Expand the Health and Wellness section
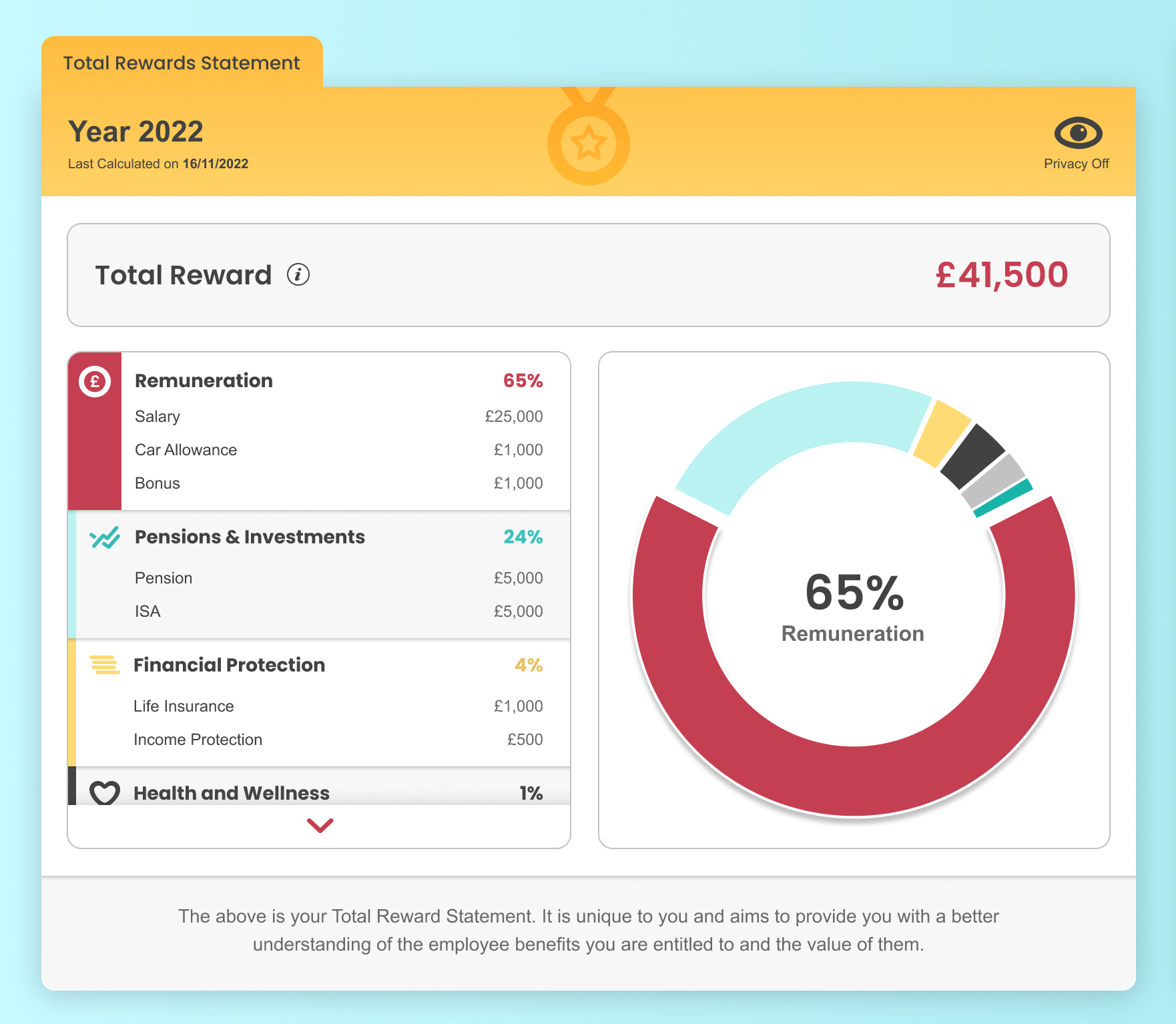Image resolution: width=1176 pixels, height=1024 pixels. pyautogui.click(x=232, y=793)
